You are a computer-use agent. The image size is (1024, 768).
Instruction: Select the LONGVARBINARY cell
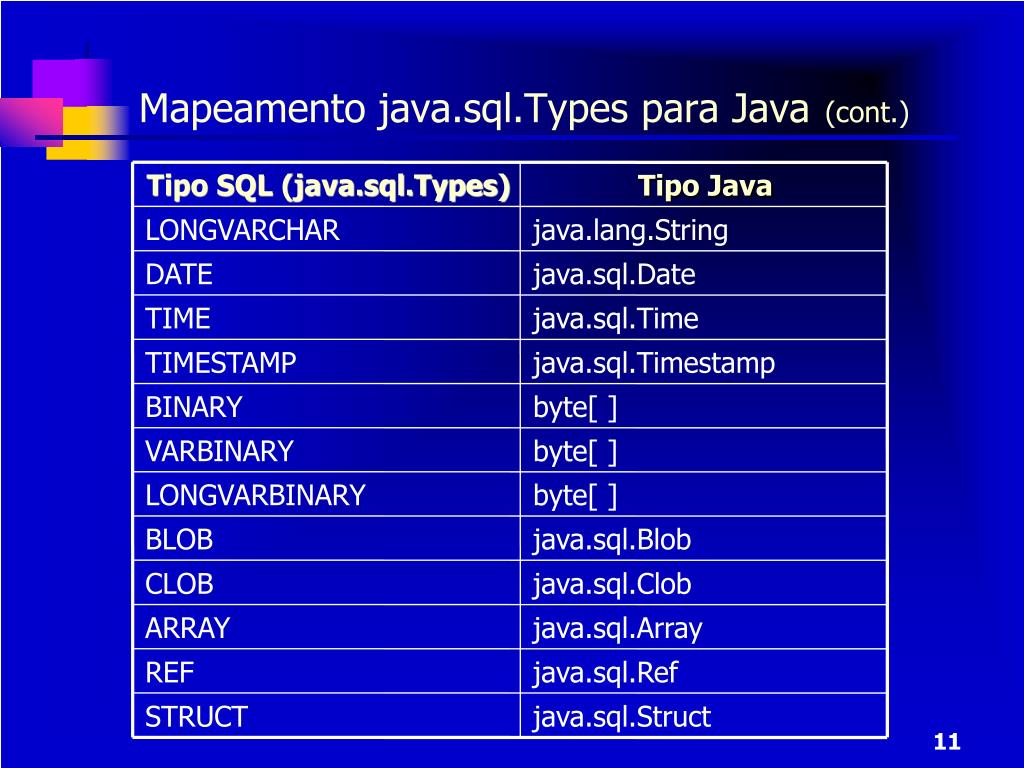[x=327, y=495]
